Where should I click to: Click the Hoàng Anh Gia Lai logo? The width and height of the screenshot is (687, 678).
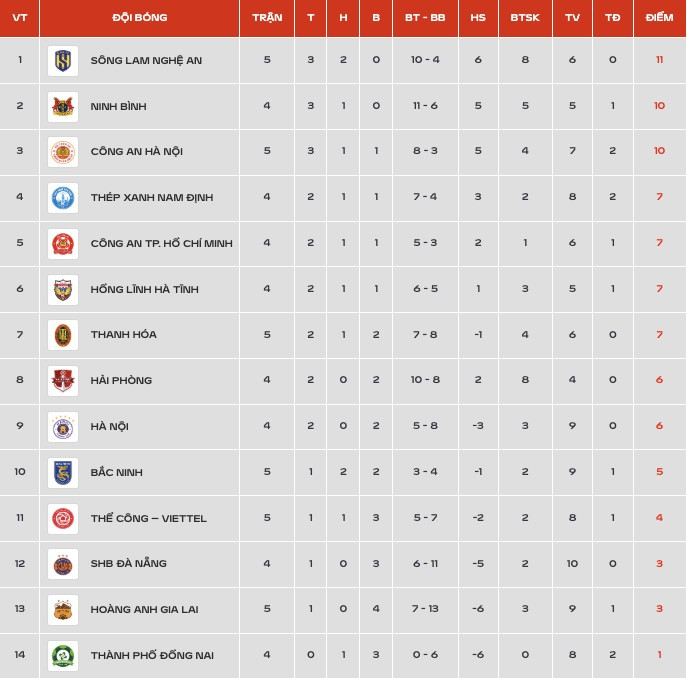coord(63,610)
